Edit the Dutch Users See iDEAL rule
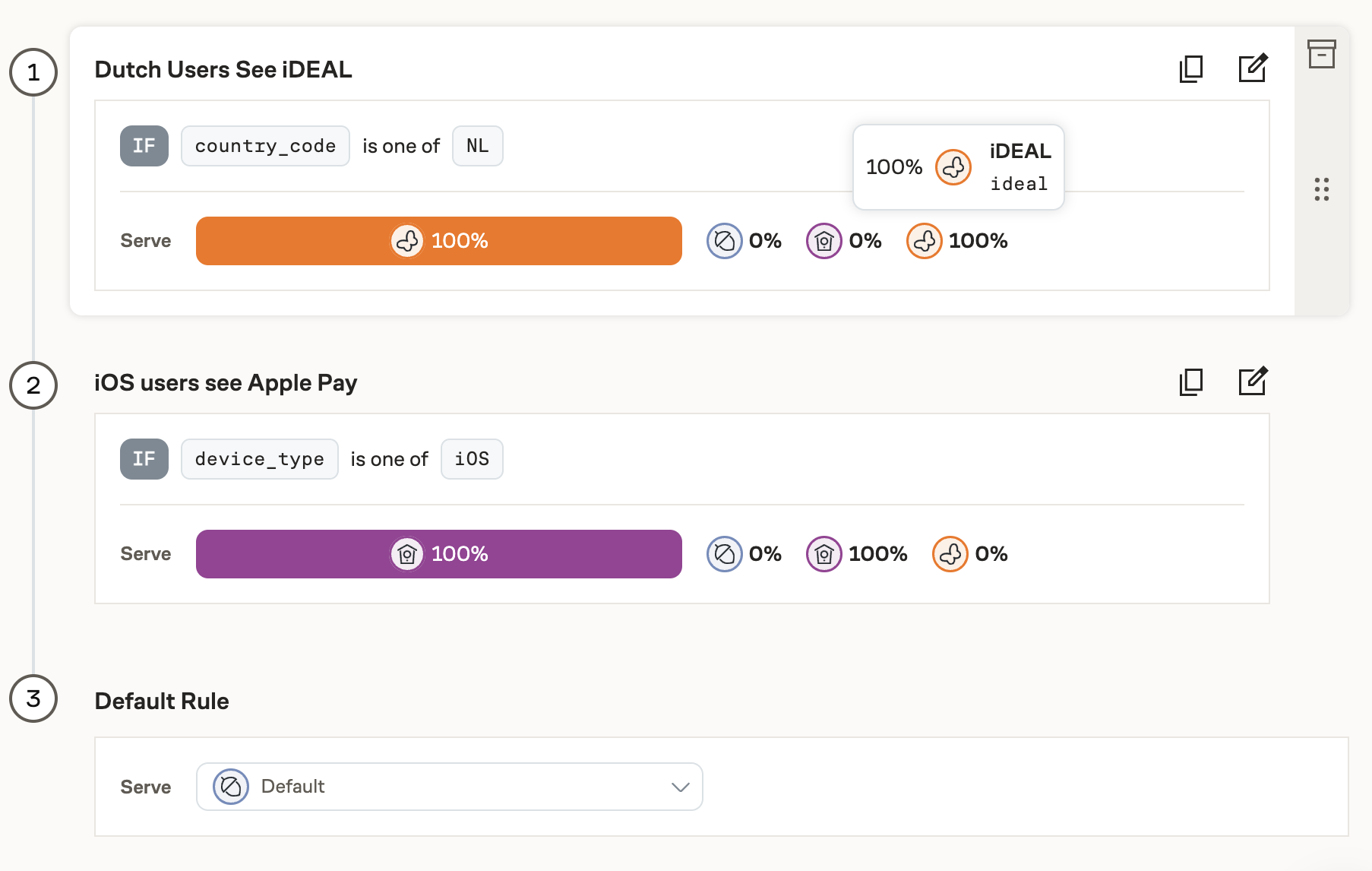This screenshot has width=1372, height=871. 1252,68
